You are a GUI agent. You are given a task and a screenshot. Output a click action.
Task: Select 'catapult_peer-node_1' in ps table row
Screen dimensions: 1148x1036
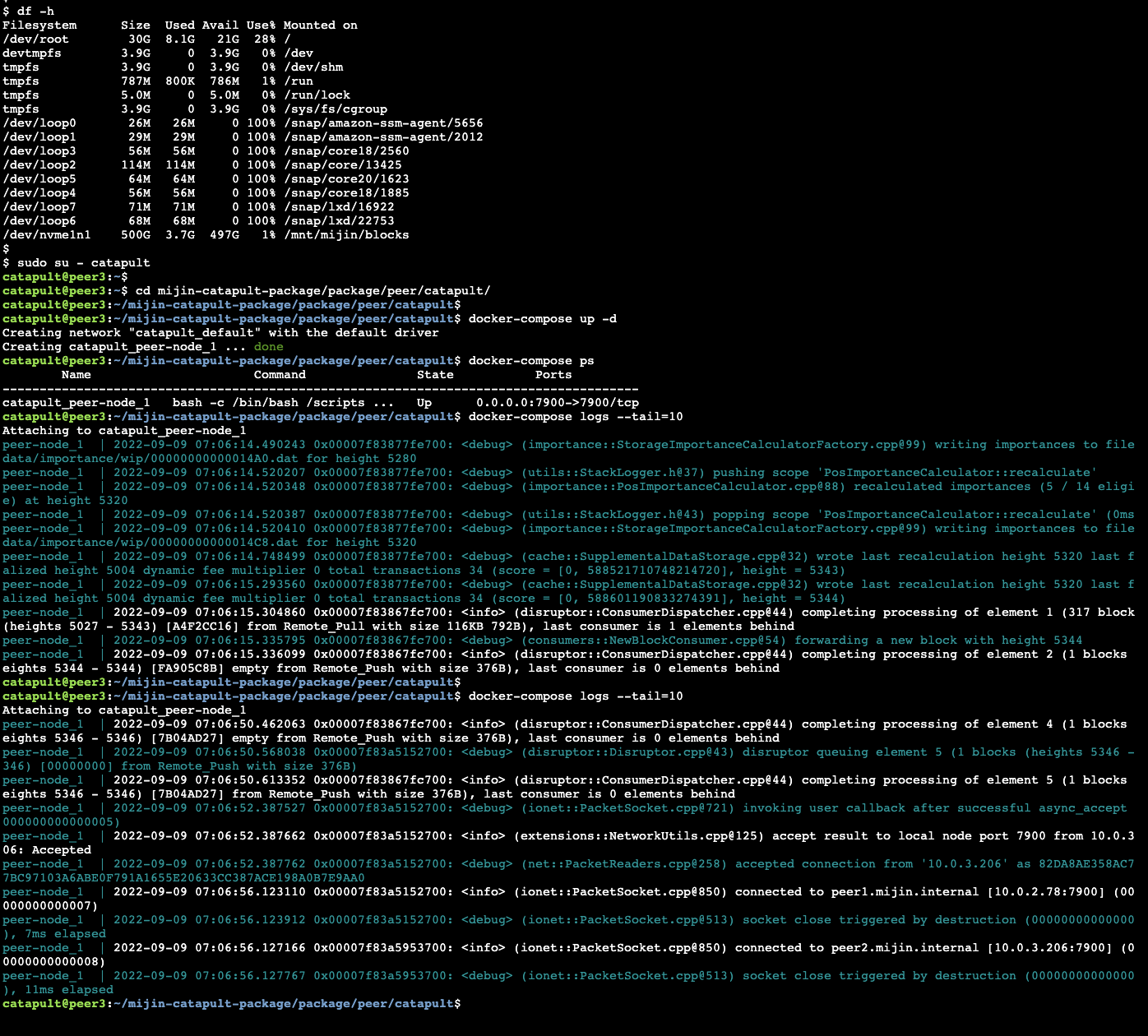tap(76, 402)
